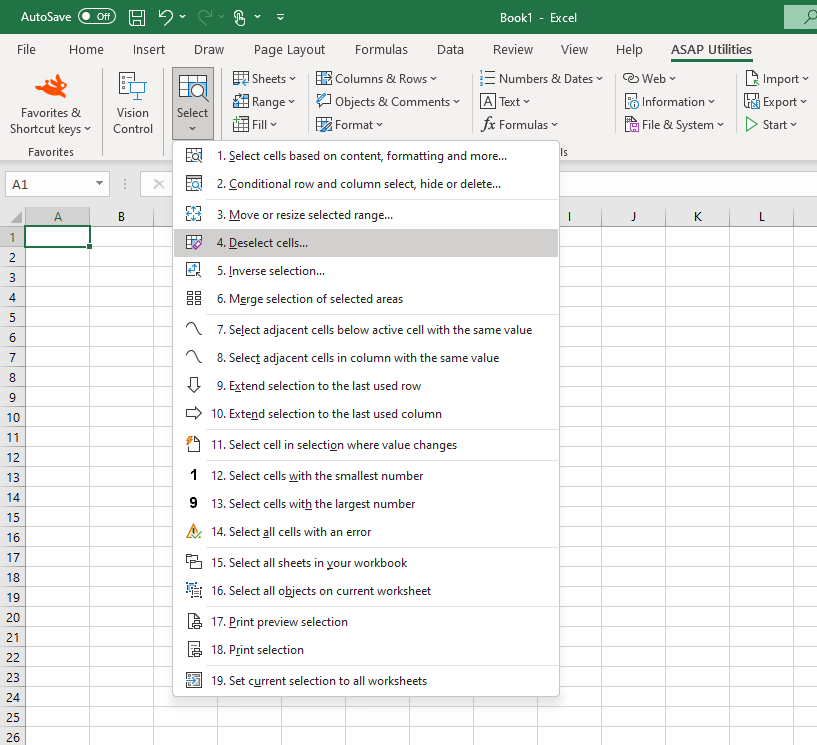
Task: Click the Select magnifier icon in ribbon
Action: pyautogui.click(x=192, y=89)
